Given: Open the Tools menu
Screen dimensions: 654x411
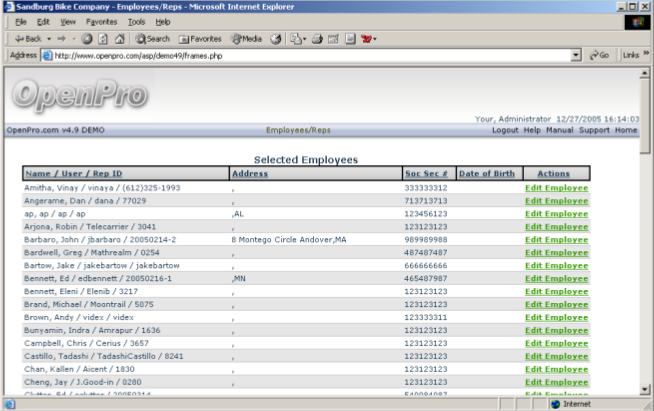Looking at the screenshot, I should click(x=136, y=21).
